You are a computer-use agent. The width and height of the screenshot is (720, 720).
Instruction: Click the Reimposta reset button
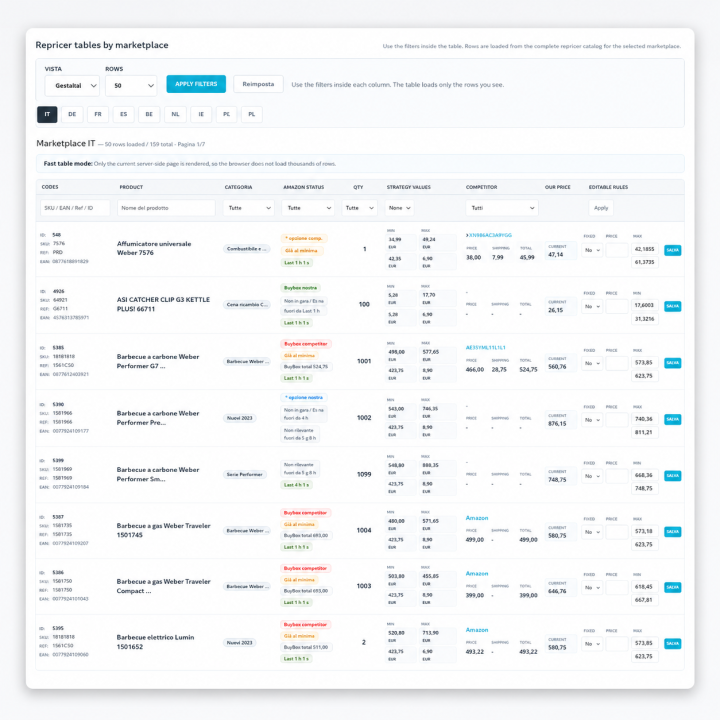(258, 84)
